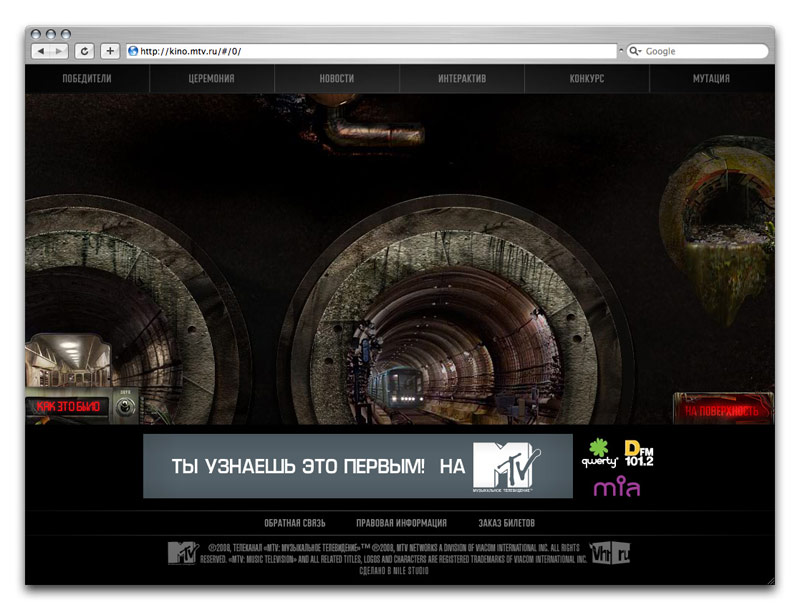Viewport: 800px width, 610px height.
Task: Add bookmark with the plus button
Action: [x=110, y=51]
